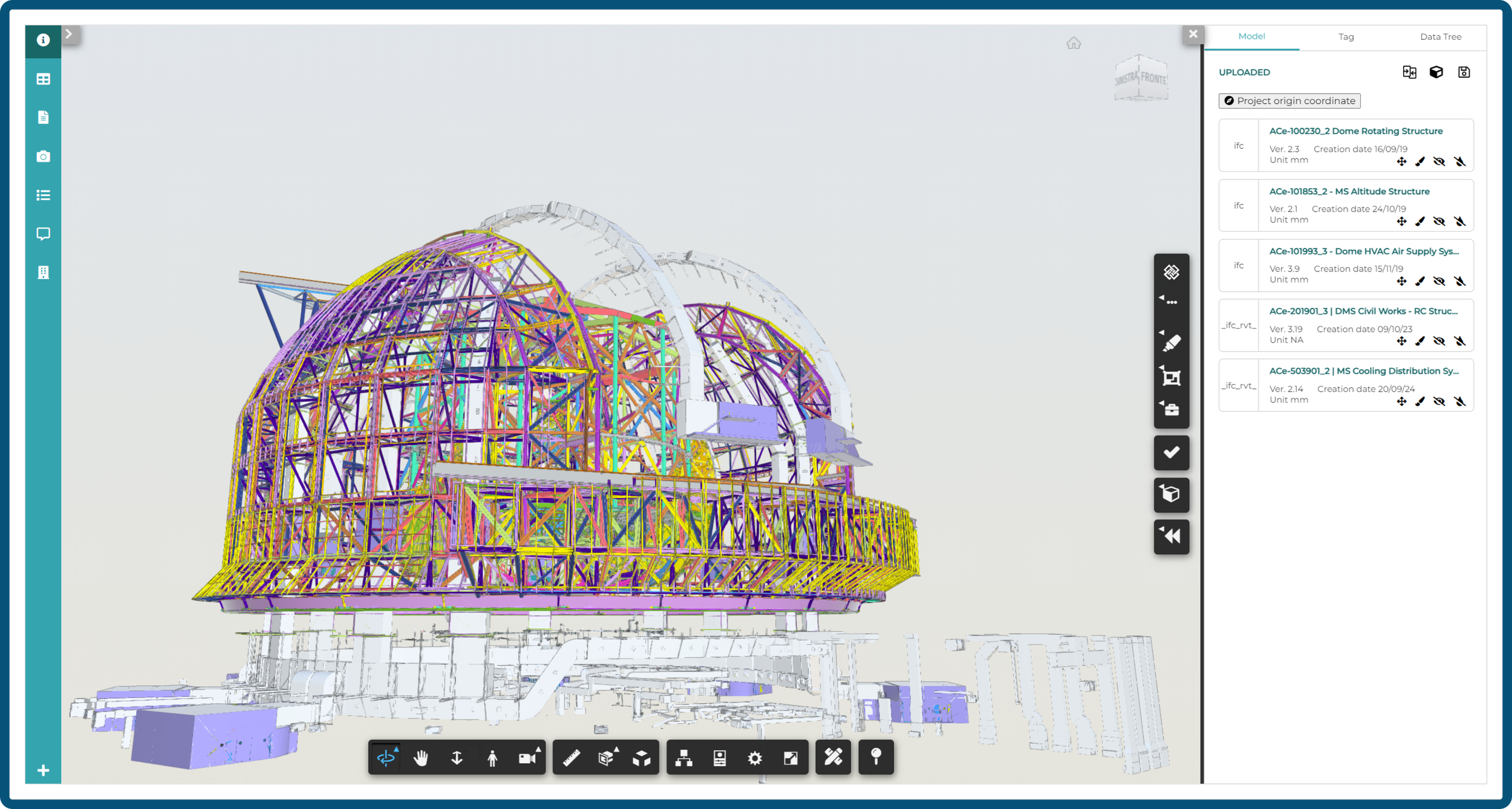Activate the ruler measure tool
This screenshot has height=809, width=1512.
pos(572,758)
